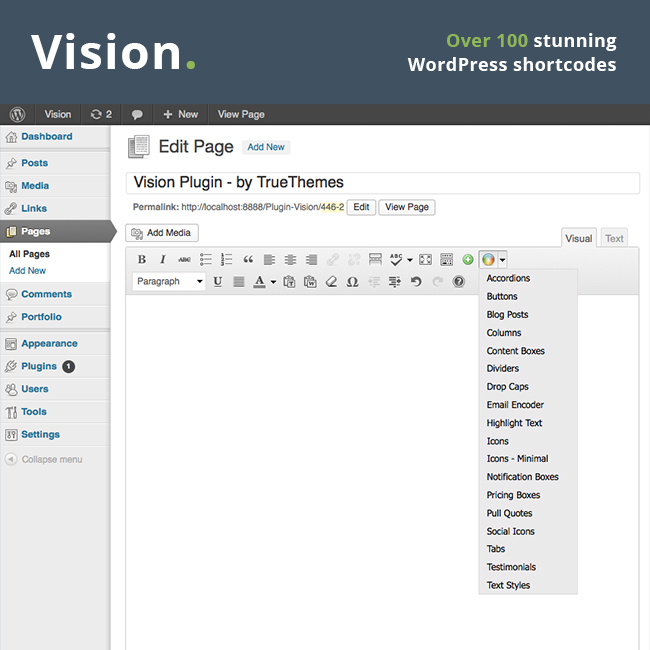Toggle fullscreen editing mode

click(425, 260)
